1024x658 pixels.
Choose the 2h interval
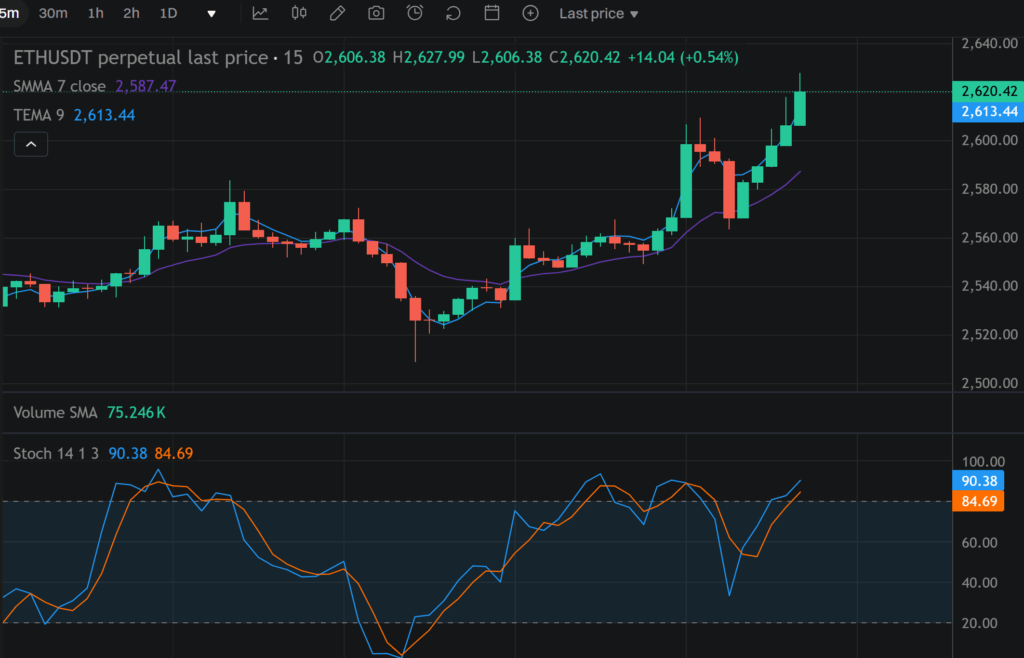pyautogui.click(x=131, y=13)
